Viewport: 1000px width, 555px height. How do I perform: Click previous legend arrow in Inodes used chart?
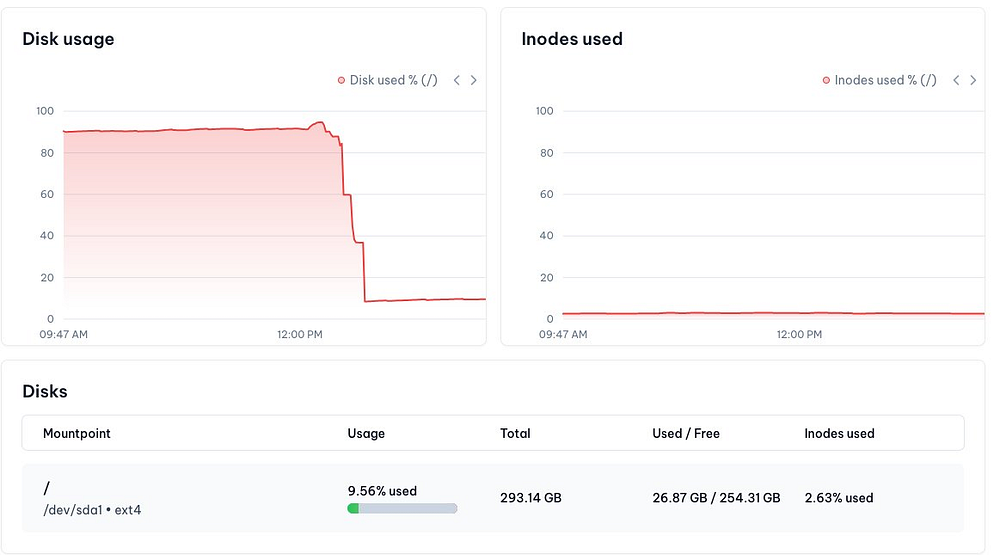point(956,80)
